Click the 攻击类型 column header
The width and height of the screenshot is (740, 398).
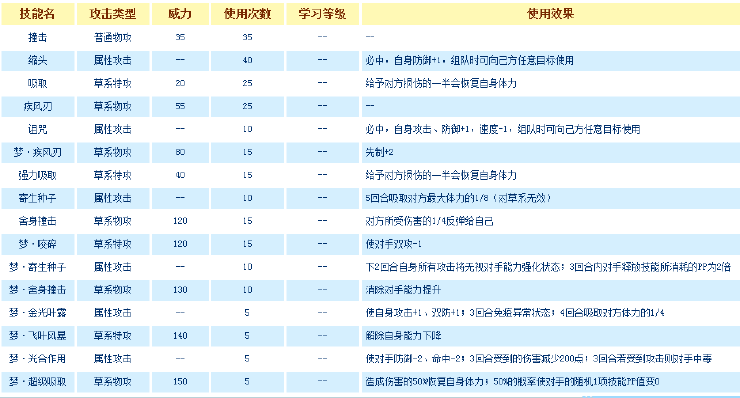point(113,14)
